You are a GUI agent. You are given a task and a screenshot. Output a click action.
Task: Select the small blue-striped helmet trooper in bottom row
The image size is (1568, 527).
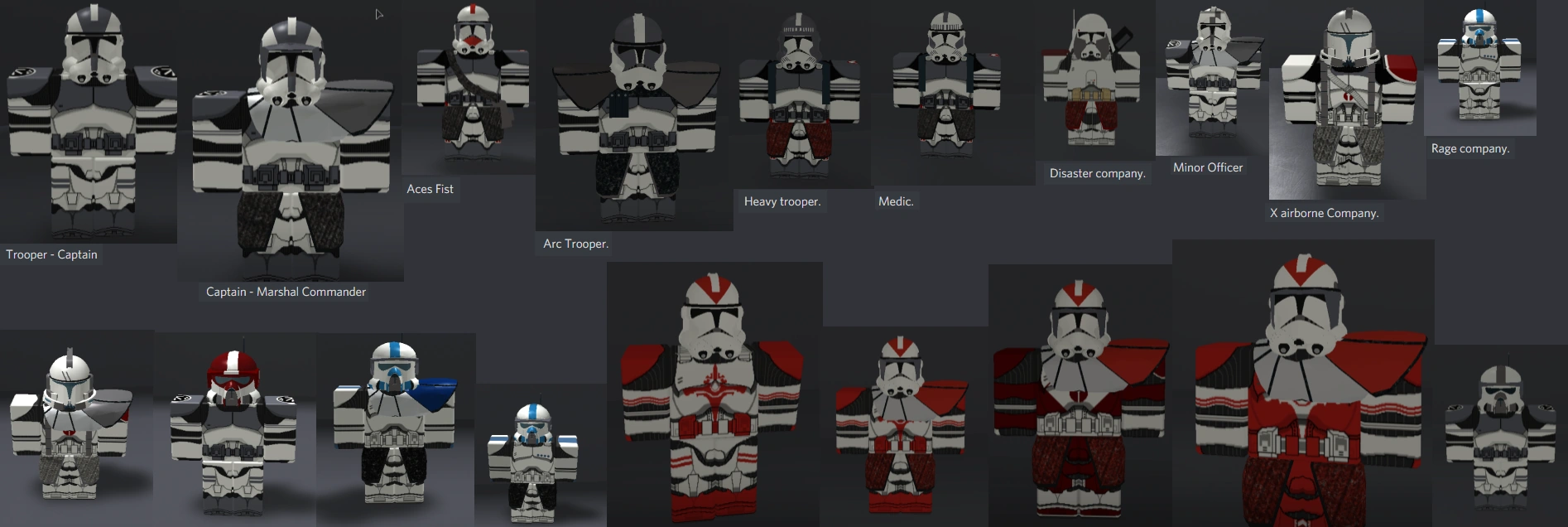[x=541, y=455]
